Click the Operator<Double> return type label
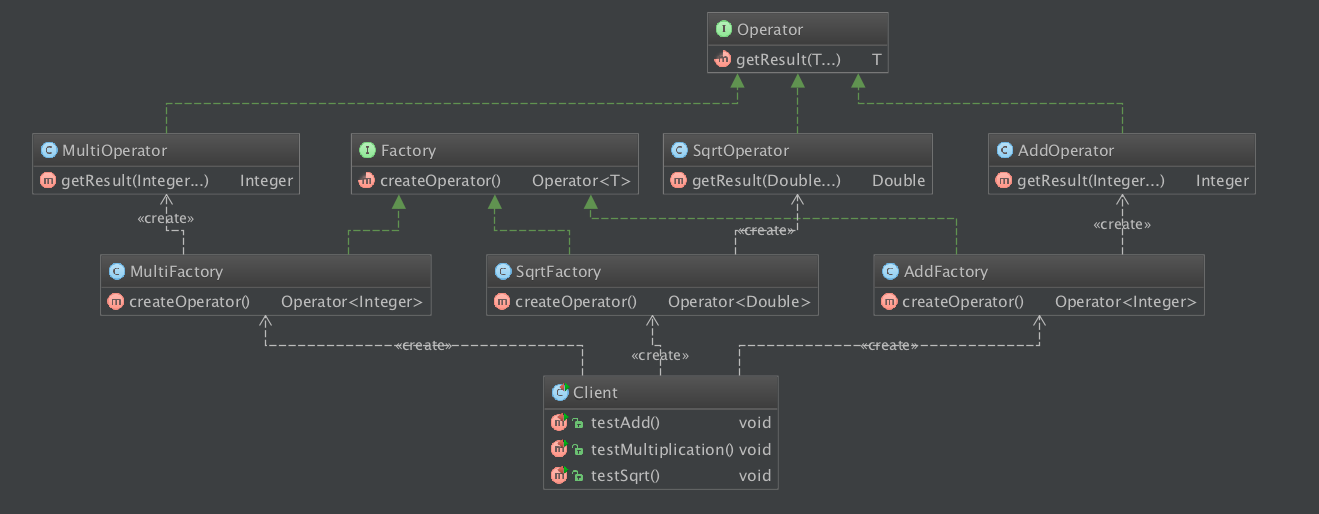The width and height of the screenshot is (1319, 514). pyautogui.click(x=738, y=301)
